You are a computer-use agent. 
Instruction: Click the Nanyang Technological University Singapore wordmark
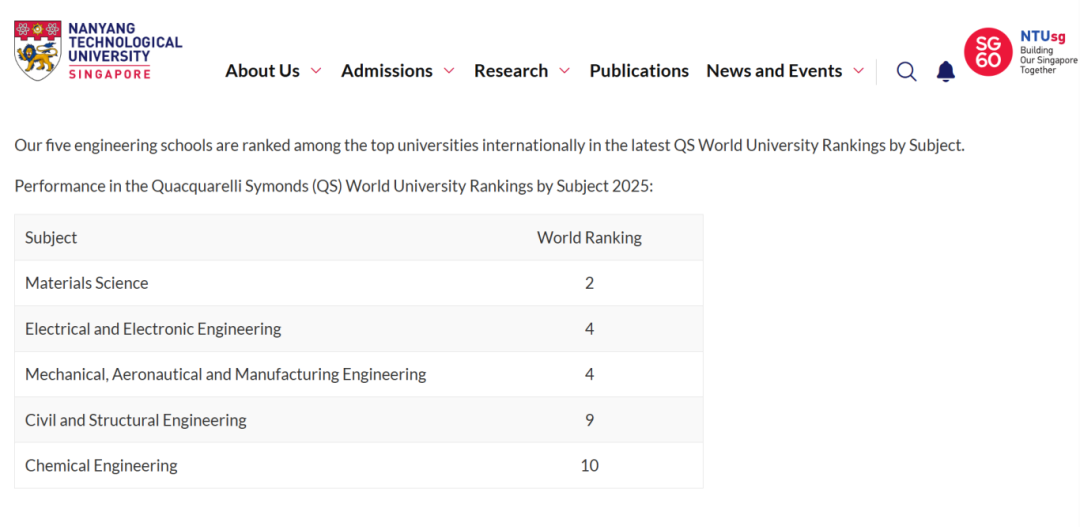pyautogui.click(x=124, y=51)
